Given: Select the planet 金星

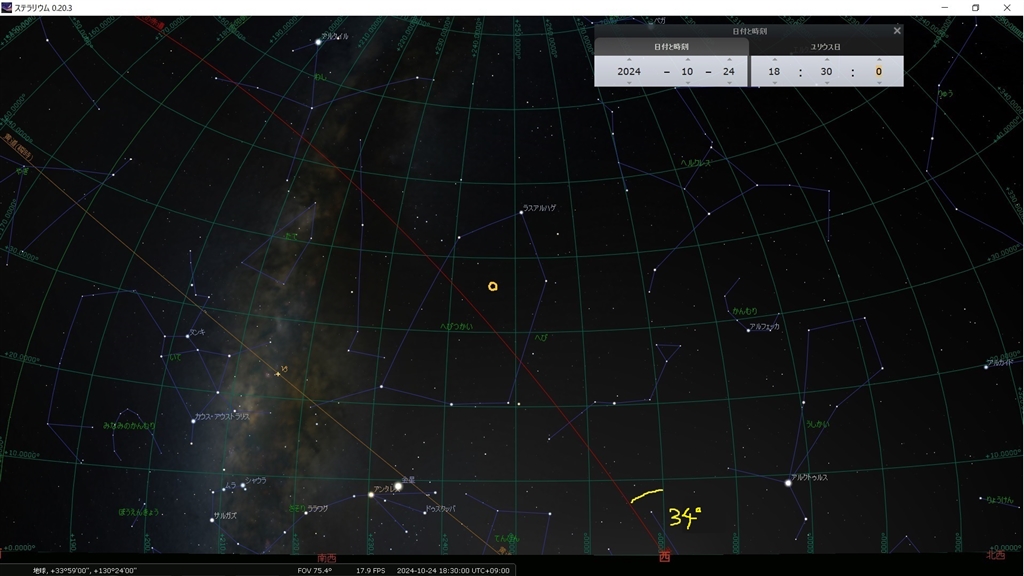Looking at the screenshot, I should tap(398, 487).
